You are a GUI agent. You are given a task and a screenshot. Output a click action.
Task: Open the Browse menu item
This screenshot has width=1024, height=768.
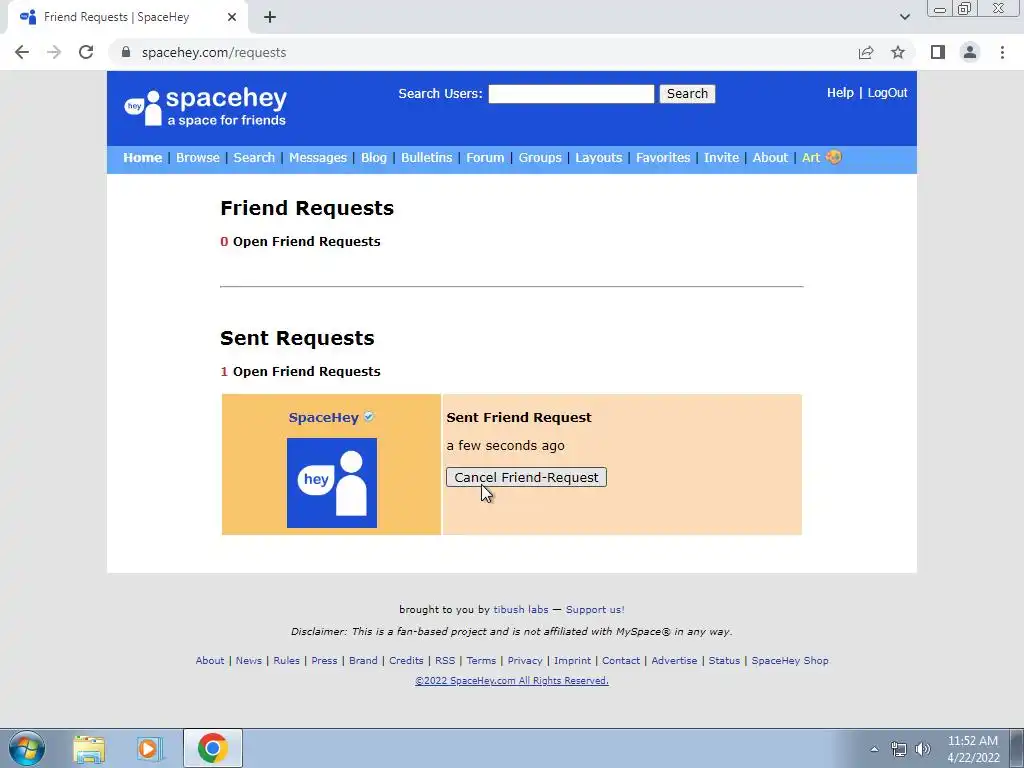[x=198, y=157]
